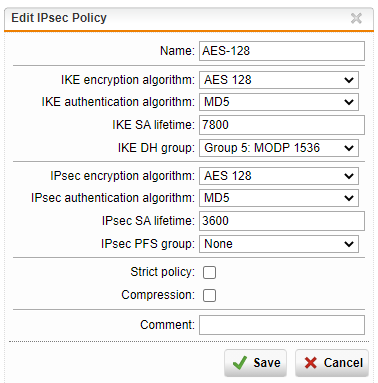This screenshot has width=378, height=383.
Task: Click the Comment text field
Action: coord(282,325)
